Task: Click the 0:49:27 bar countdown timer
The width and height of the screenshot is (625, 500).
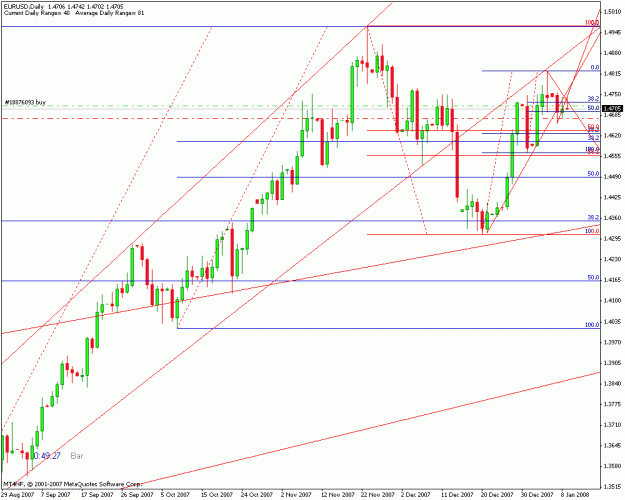Action: tap(47, 456)
